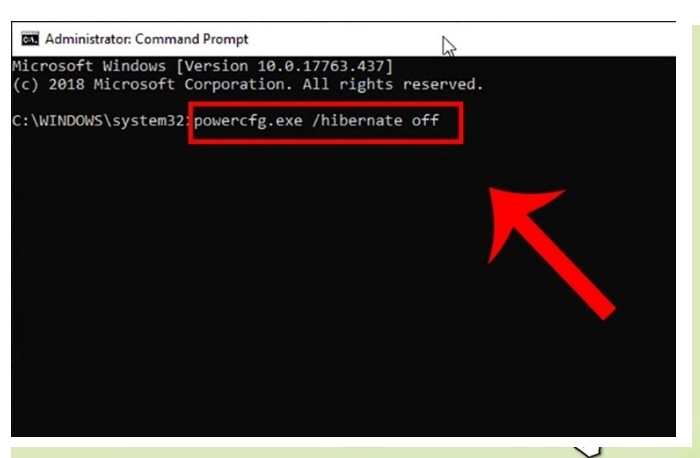This screenshot has width=700, height=458.
Task: Click the "(c) 2018" copyright text
Action: click(x=49, y=84)
